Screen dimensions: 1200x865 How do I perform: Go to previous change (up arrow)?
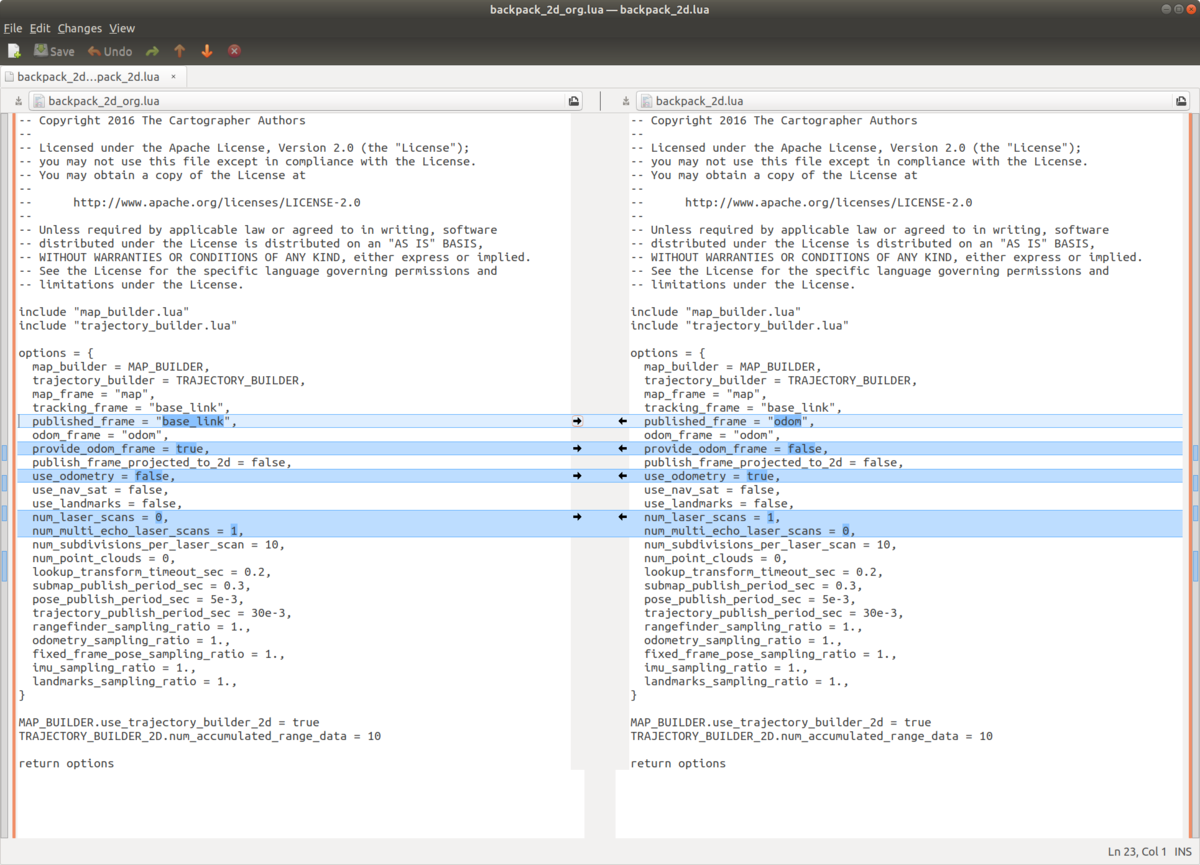click(180, 50)
